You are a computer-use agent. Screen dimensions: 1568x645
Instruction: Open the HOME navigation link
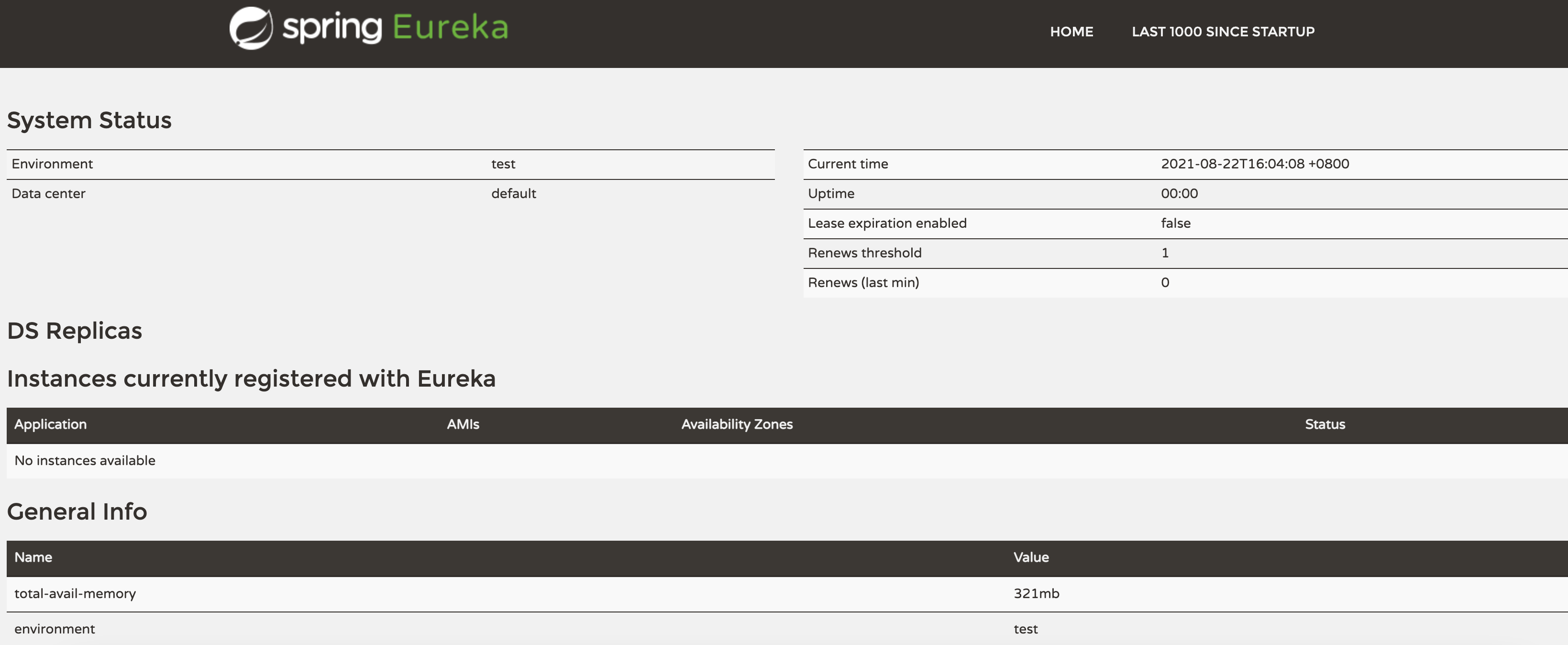pyautogui.click(x=1071, y=32)
